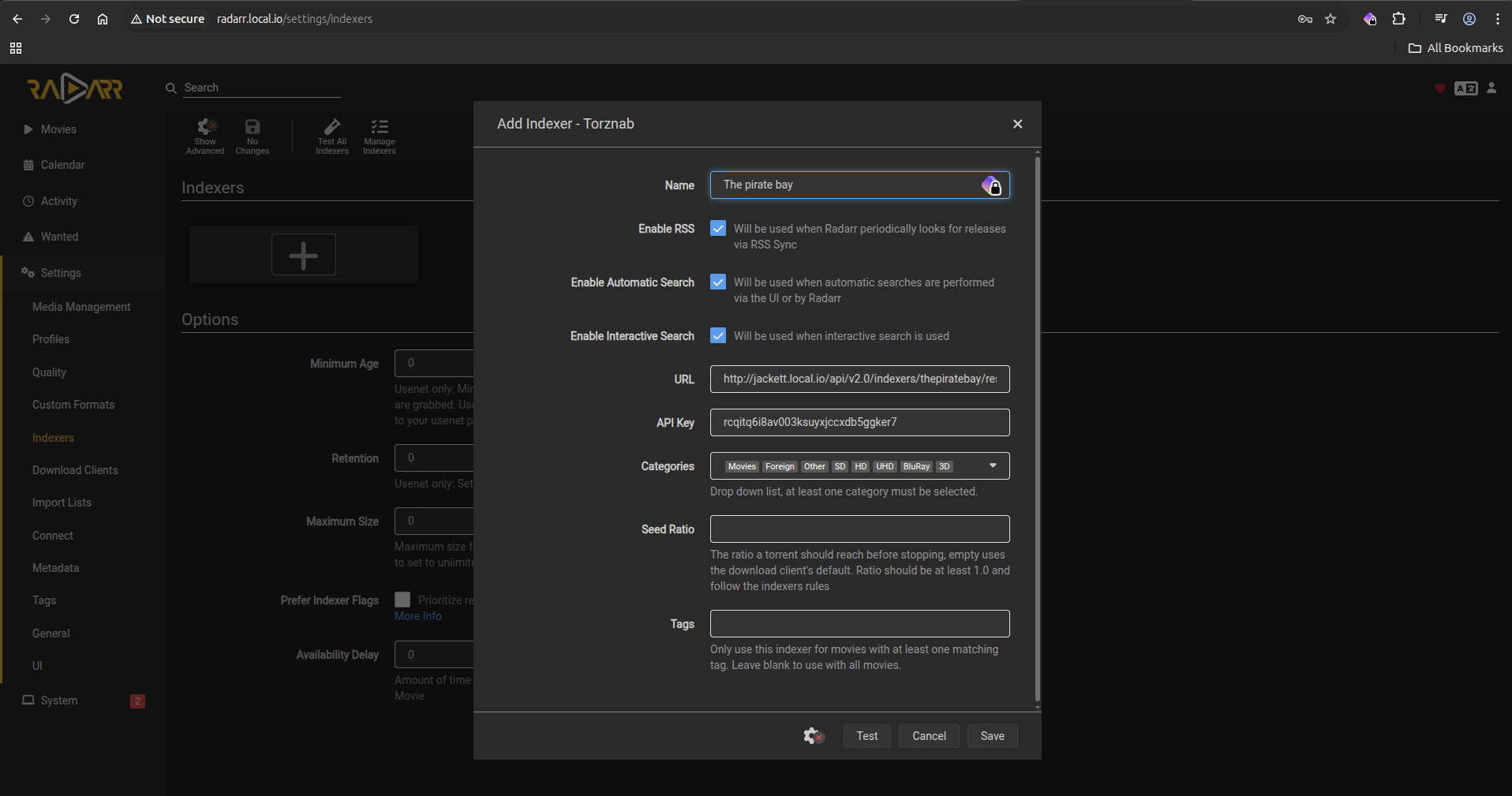1512x796 pixels.
Task: Toggle advanced settings gear in dialog footer
Action: click(814, 736)
